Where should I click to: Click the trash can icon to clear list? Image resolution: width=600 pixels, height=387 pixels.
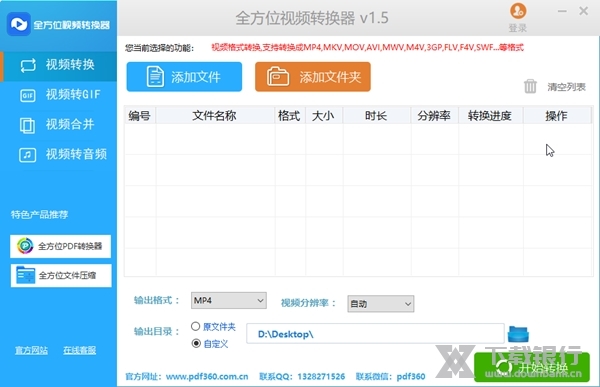pos(530,86)
